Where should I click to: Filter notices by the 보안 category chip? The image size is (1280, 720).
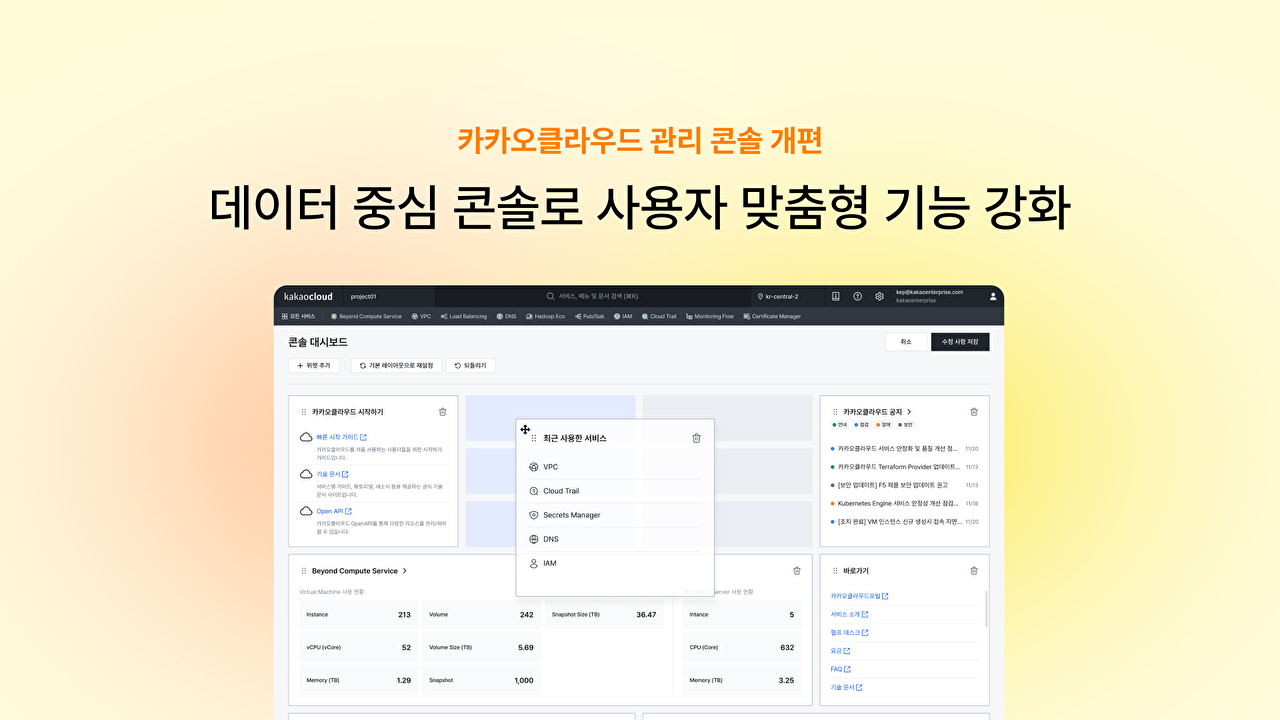[x=906, y=424]
